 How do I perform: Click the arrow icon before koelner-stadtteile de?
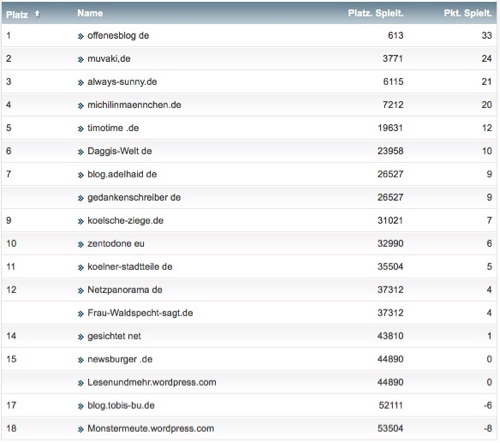[x=80, y=267]
